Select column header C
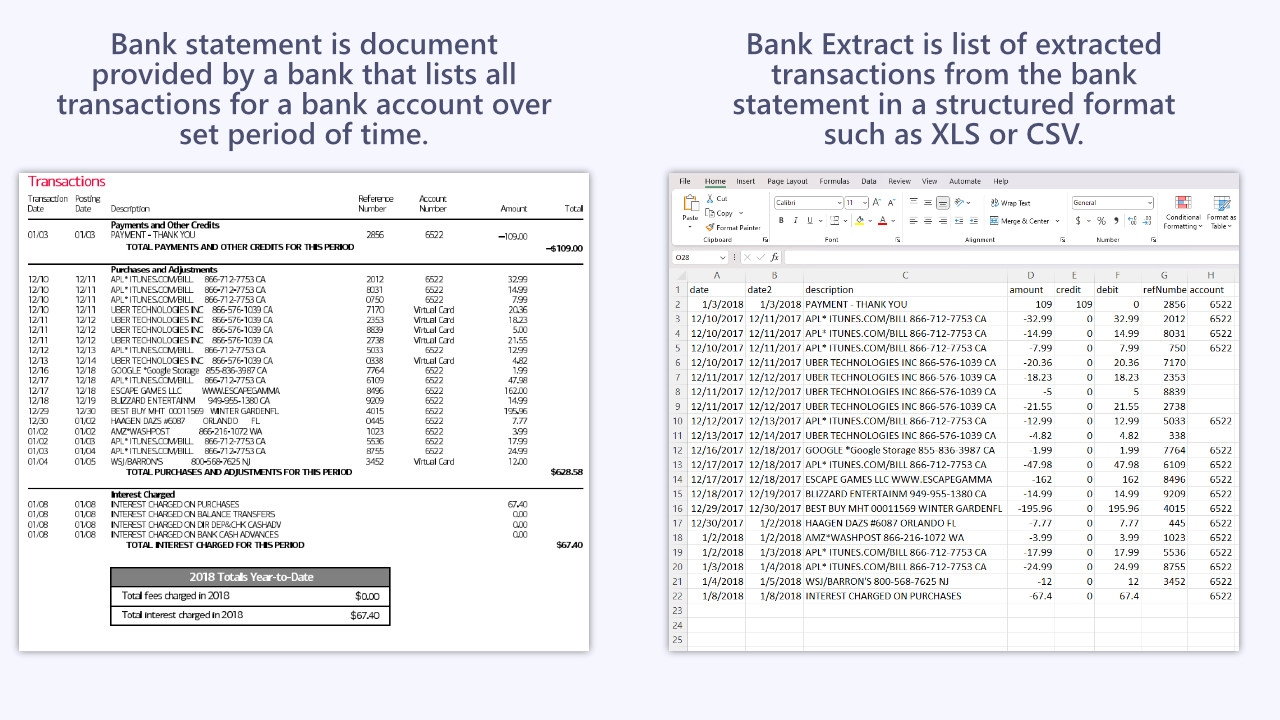 [905, 276]
